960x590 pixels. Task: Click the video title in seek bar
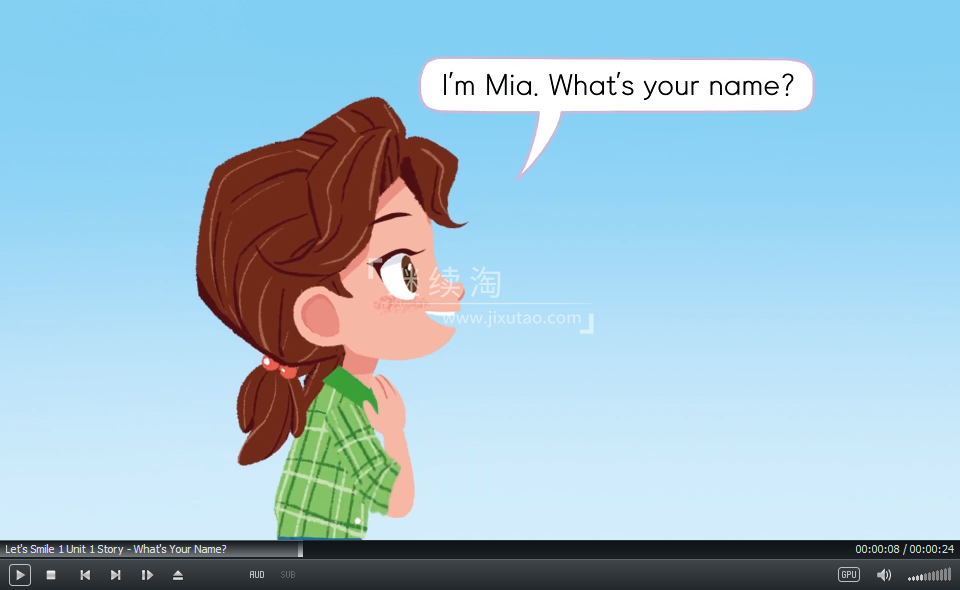(116, 549)
